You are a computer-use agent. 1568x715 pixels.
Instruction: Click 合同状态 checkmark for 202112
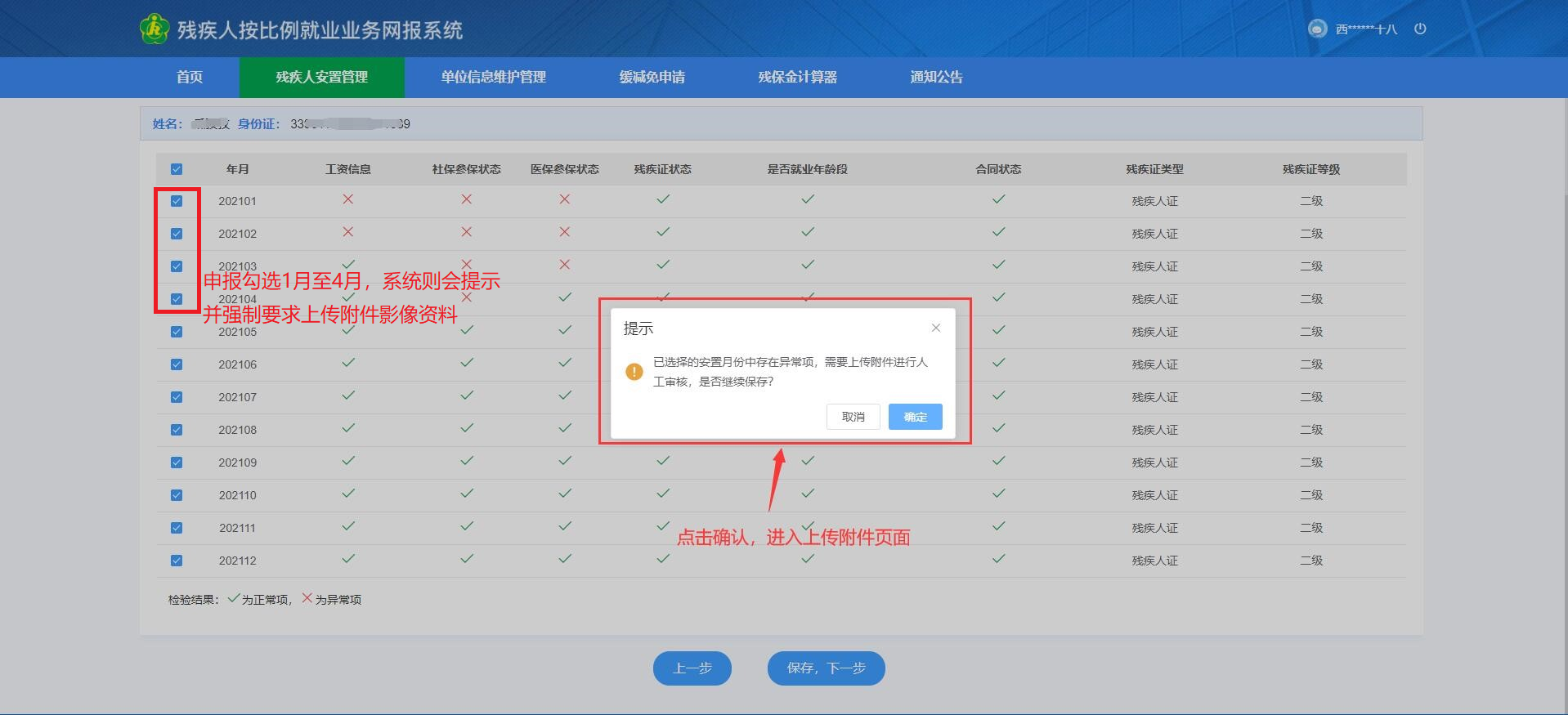pos(998,559)
